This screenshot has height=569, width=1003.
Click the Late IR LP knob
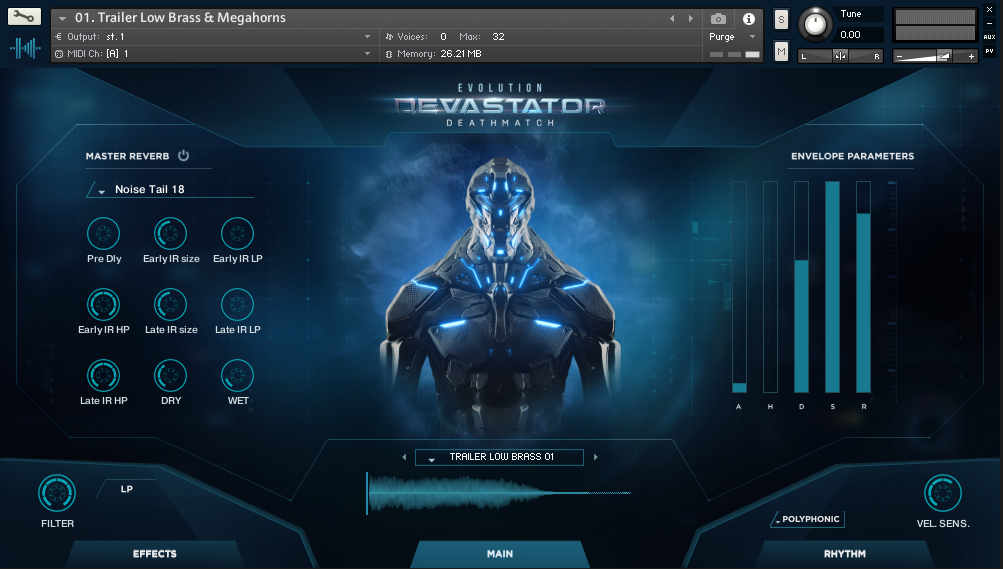[x=237, y=304]
